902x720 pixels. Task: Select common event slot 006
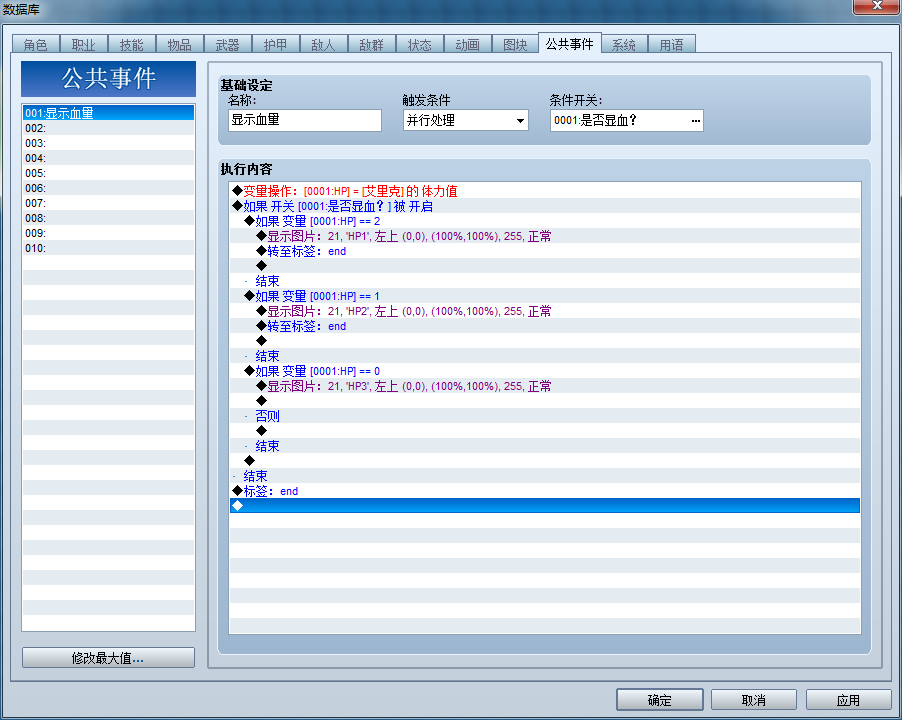[x=108, y=187]
